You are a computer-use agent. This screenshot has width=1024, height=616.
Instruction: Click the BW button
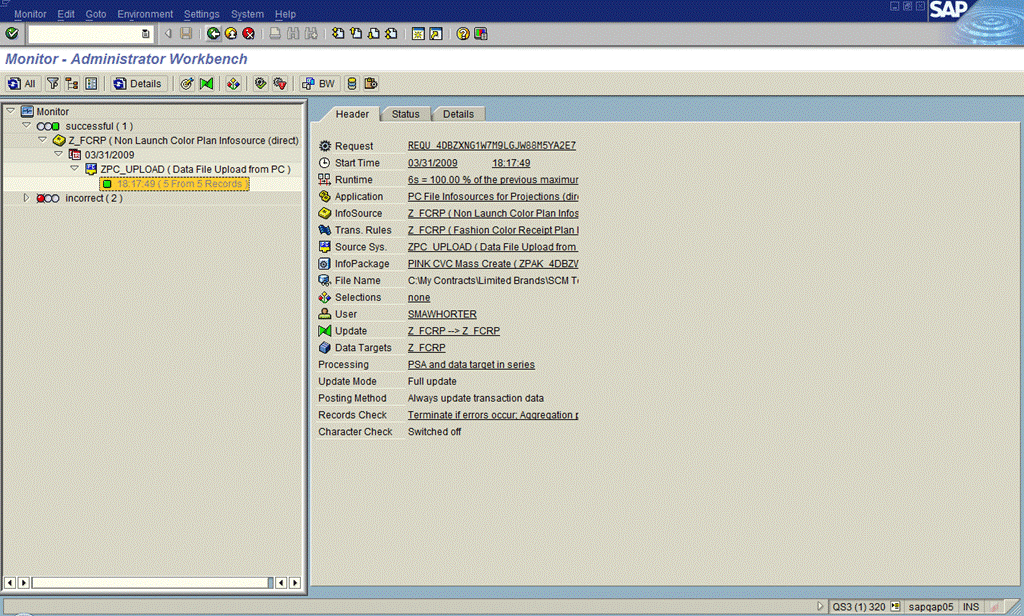(319, 84)
